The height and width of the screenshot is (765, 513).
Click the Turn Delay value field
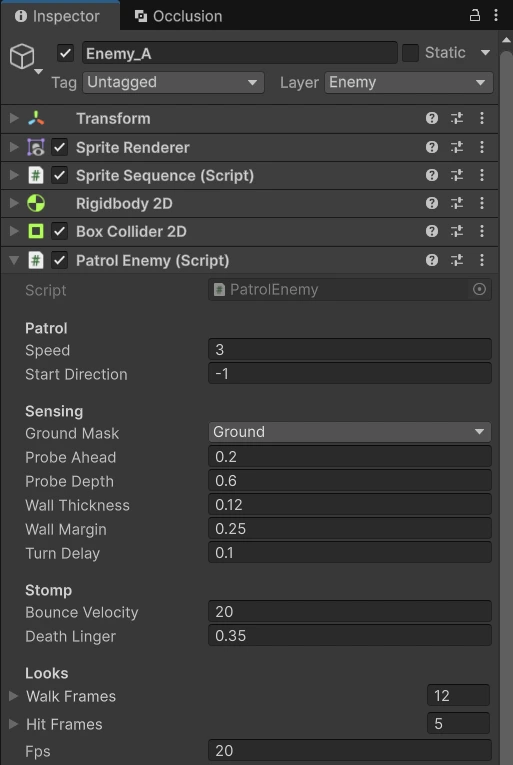349,552
